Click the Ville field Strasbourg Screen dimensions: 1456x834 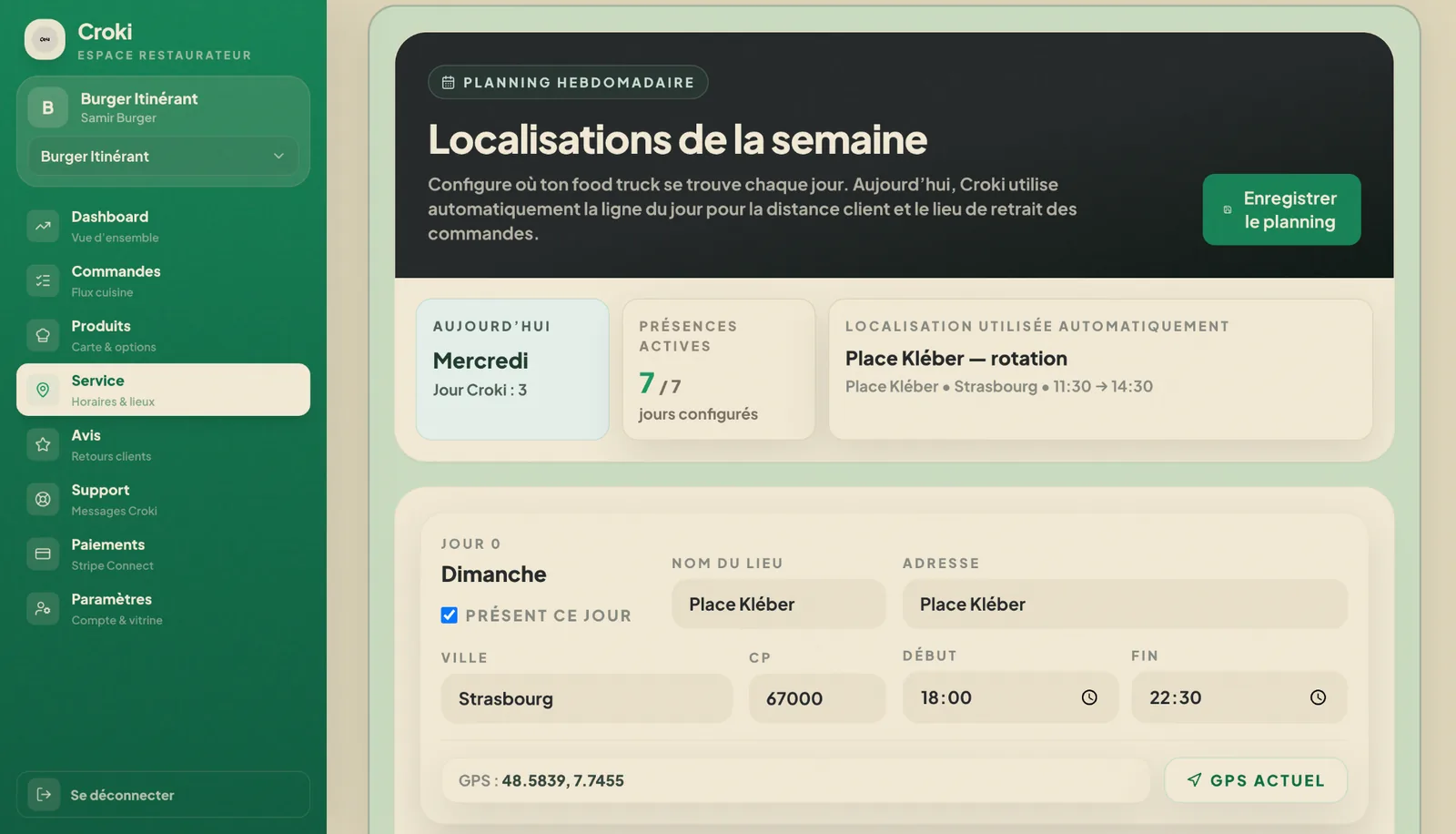[x=587, y=698]
